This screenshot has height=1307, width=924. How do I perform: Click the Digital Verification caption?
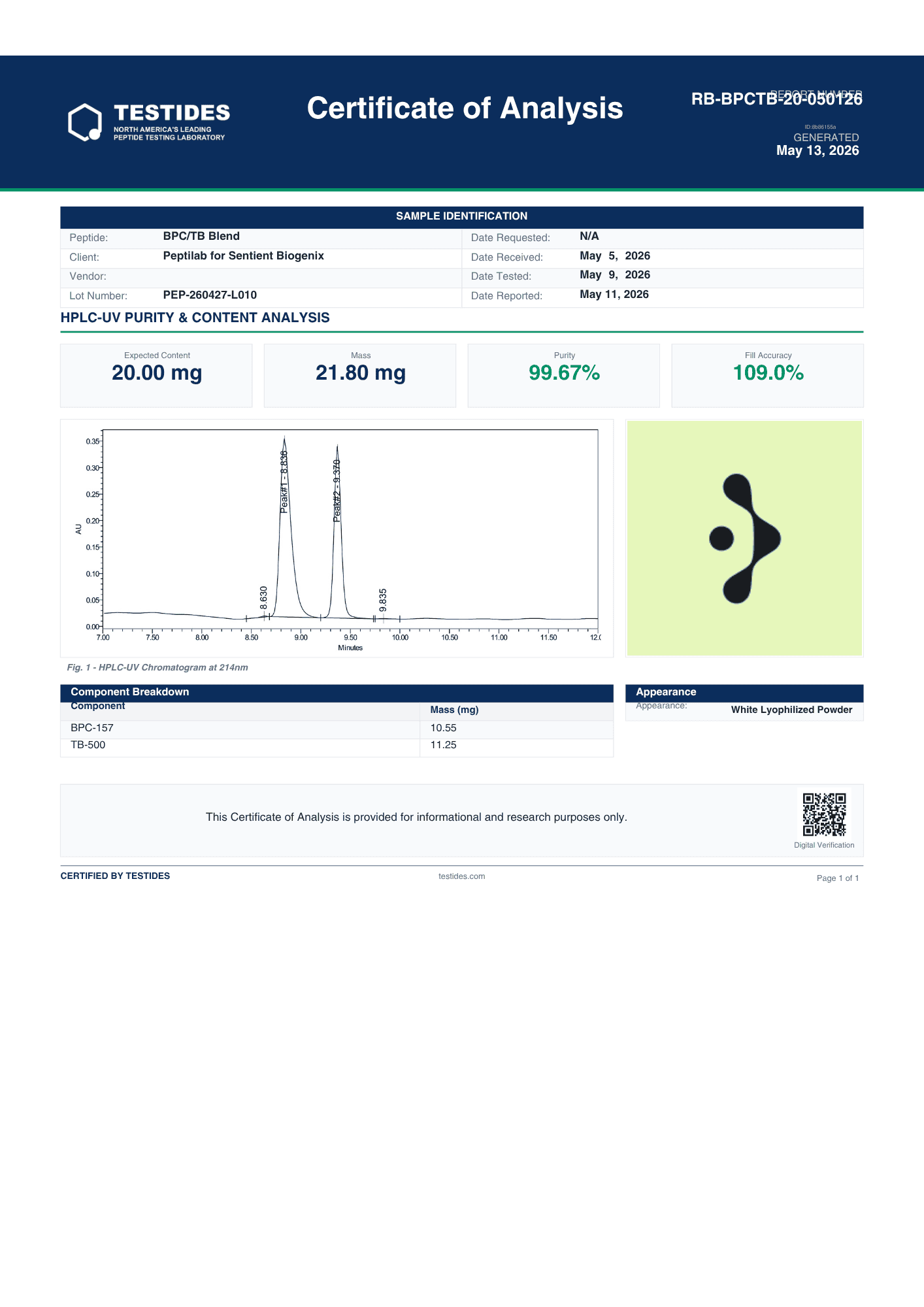[x=824, y=846]
